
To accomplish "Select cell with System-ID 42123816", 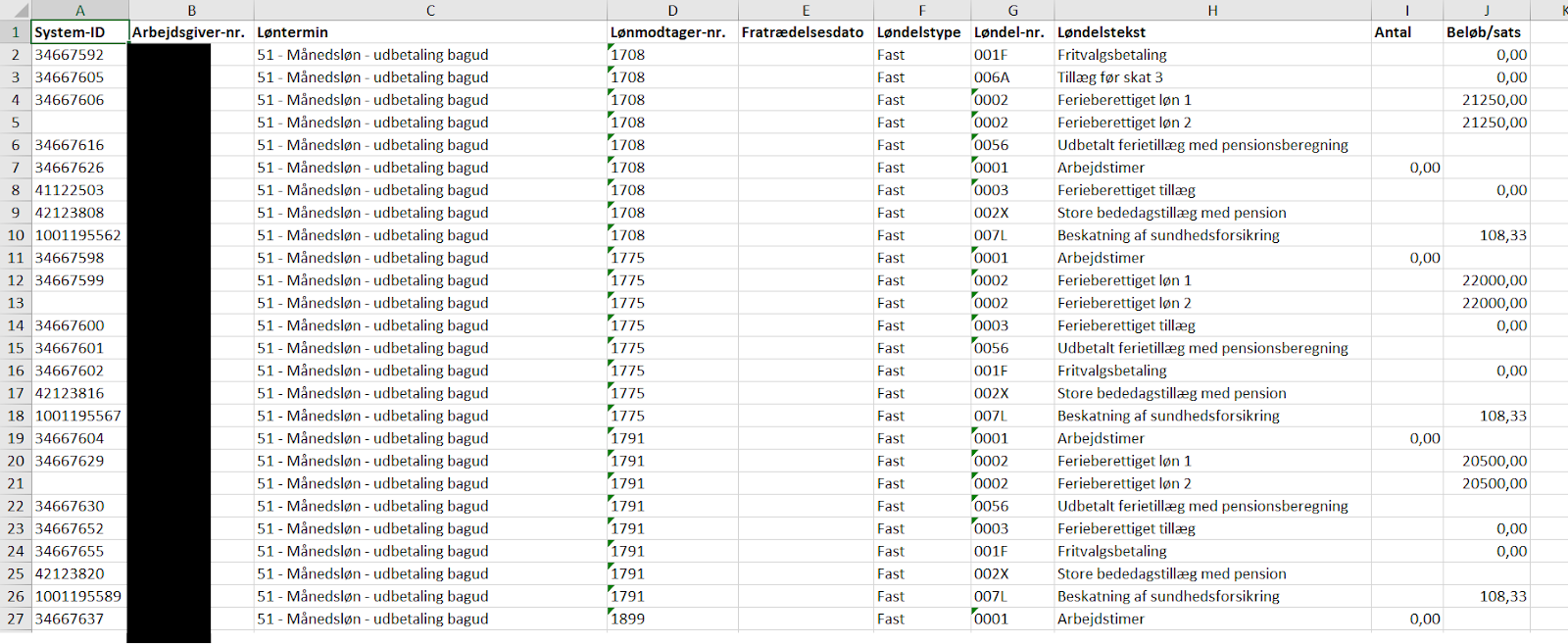I will [x=80, y=393].
